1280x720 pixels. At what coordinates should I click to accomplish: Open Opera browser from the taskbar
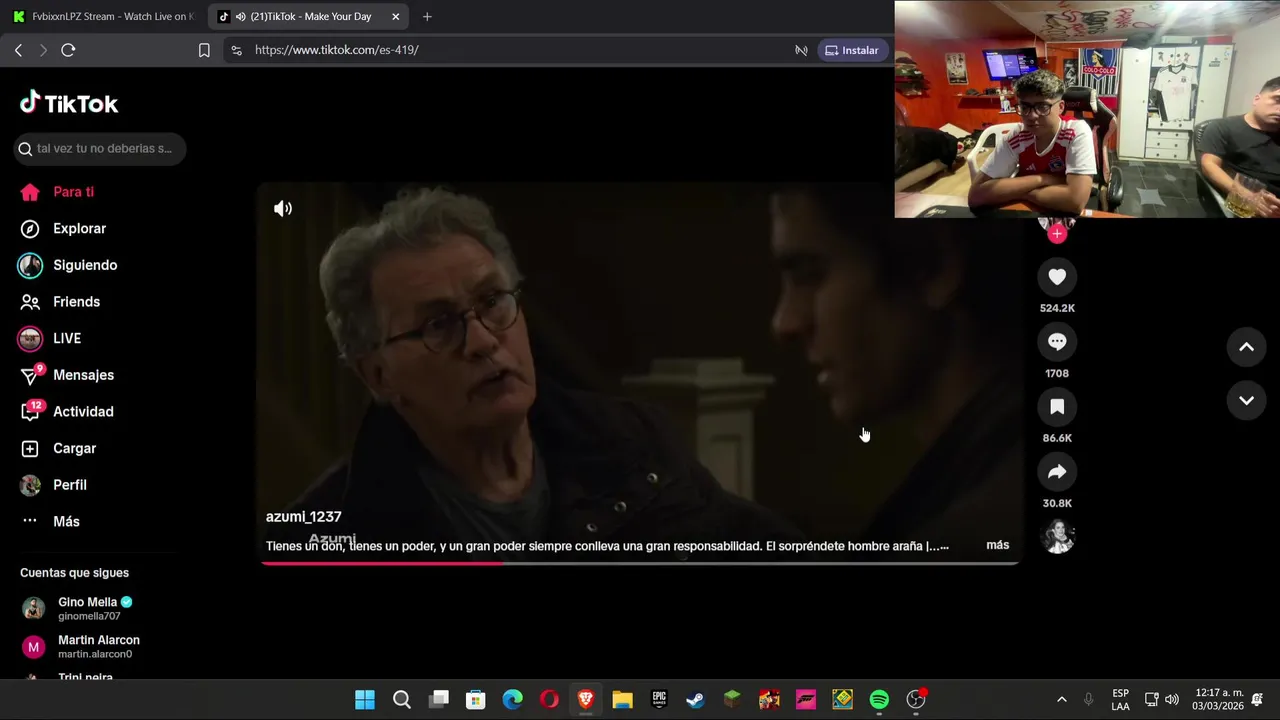[x=549, y=700]
